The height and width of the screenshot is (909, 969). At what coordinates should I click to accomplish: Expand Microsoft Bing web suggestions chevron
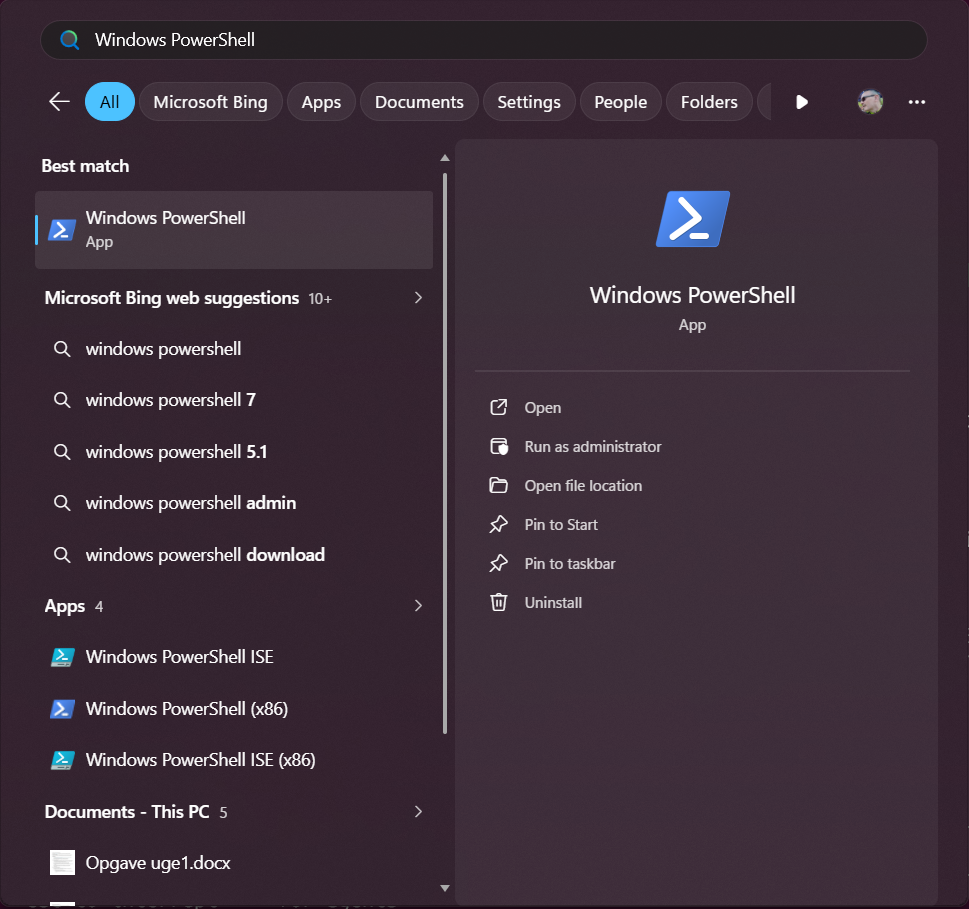pos(418,298)
